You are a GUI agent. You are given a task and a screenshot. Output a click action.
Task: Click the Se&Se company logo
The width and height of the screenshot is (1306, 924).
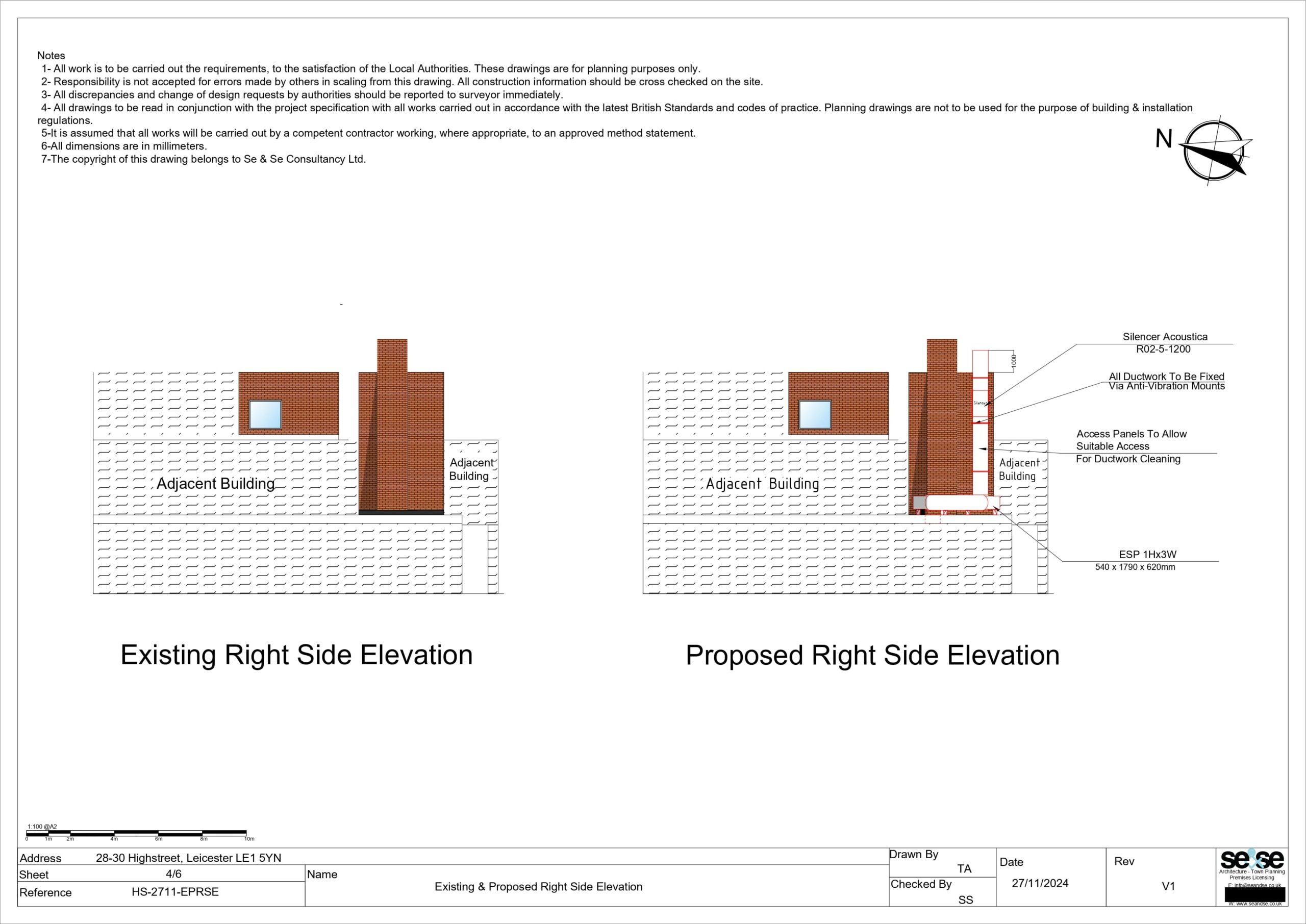tap(1251, 859)
